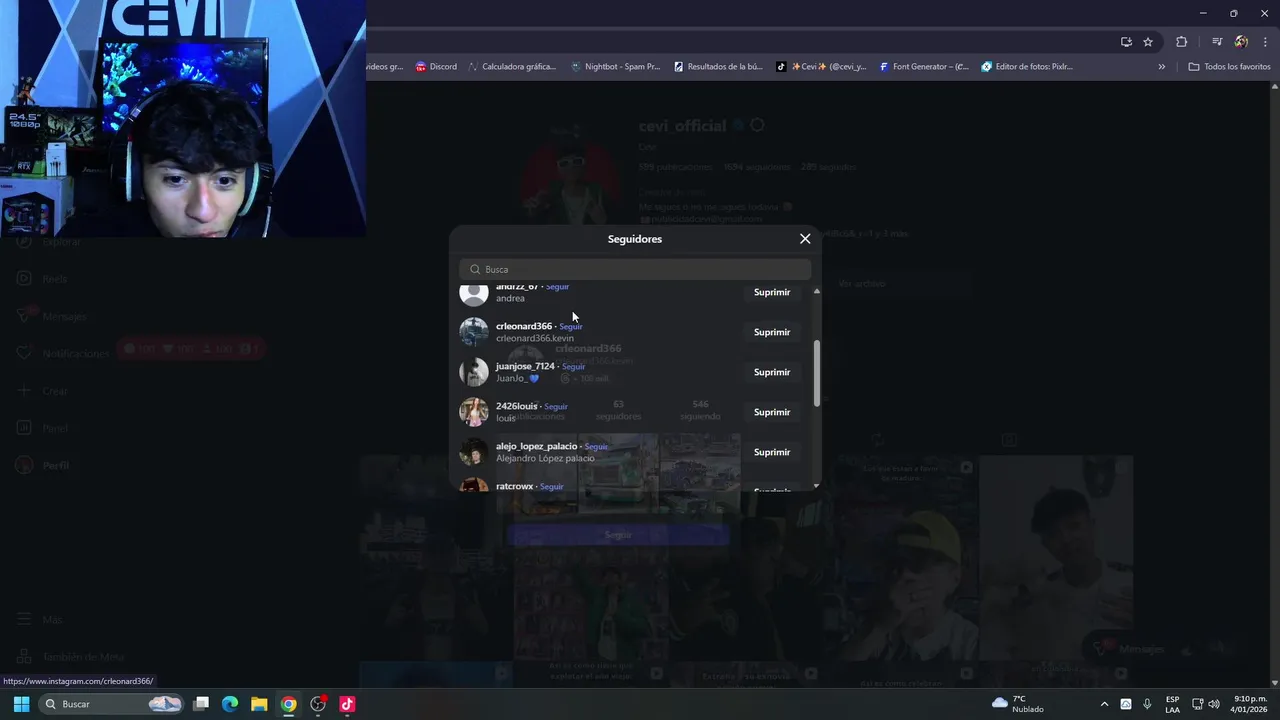This screenshot has height=720, width=1280.
Task: Click 2426louis's profile picture
Action: (x=474, y=412)
